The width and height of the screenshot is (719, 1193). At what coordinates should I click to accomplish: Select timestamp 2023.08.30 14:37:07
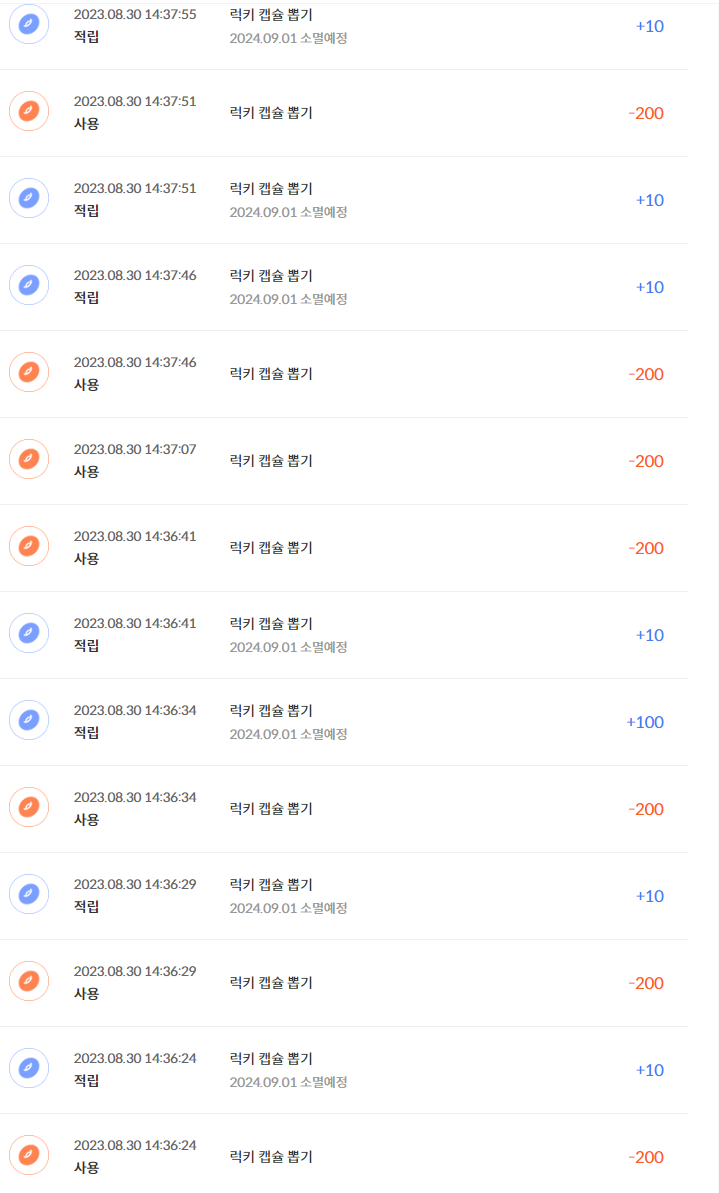(135, 449)
